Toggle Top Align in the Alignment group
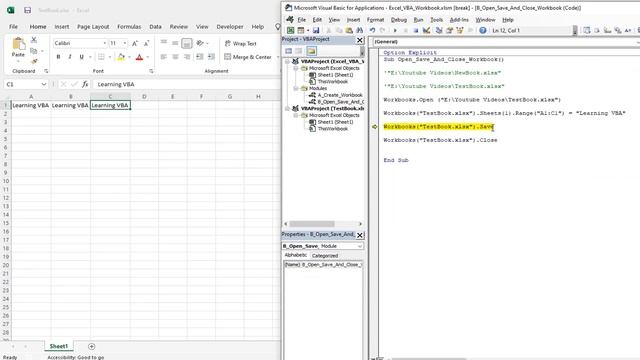640x360 pixels. tap(164, 42)
